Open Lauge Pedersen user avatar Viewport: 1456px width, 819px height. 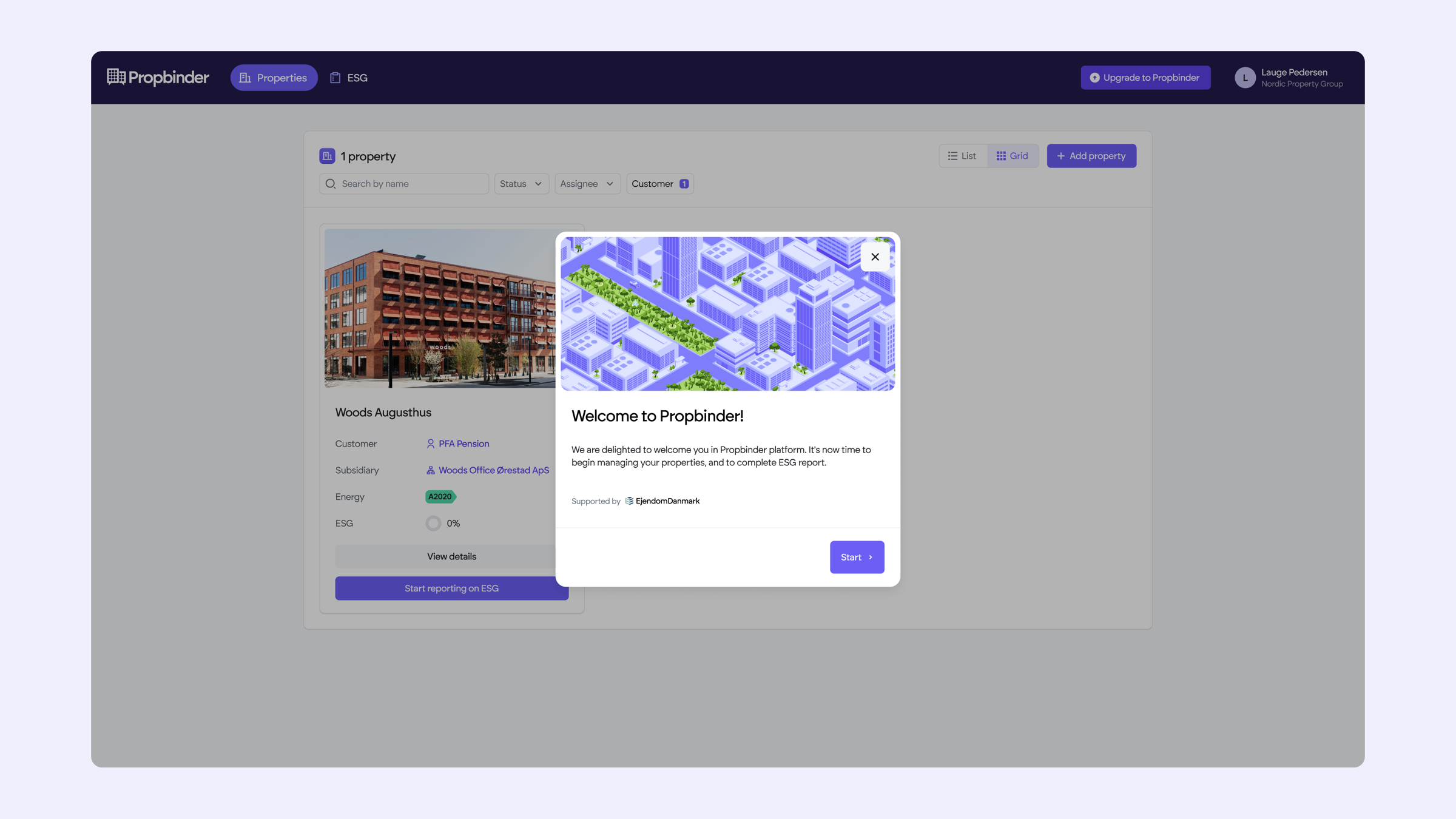(1245, 78)
